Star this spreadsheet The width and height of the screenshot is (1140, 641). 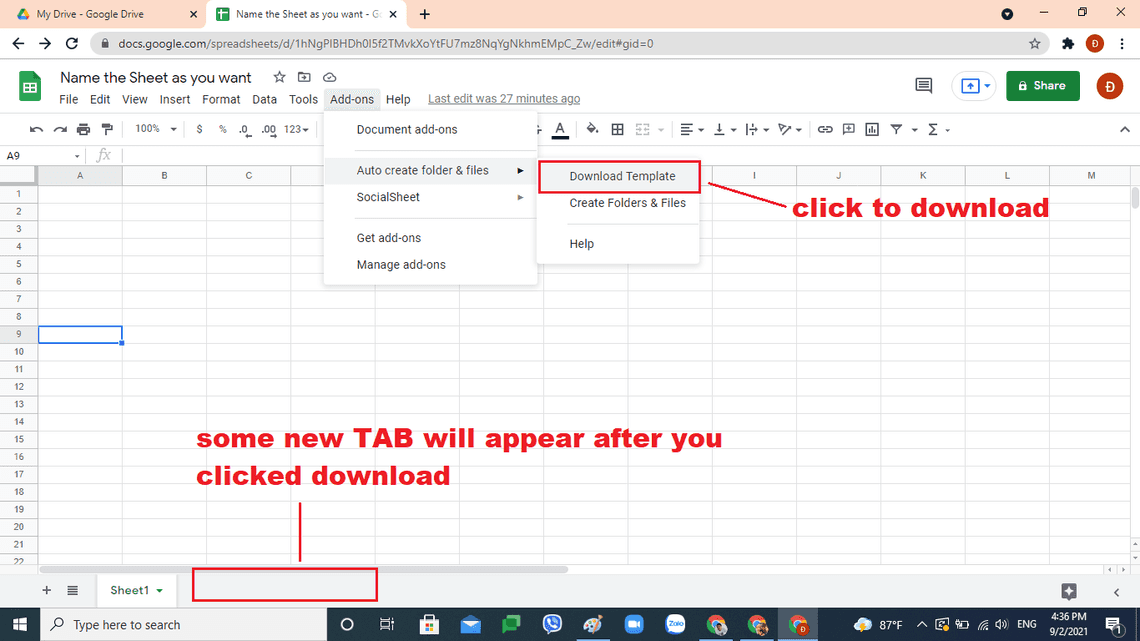[280, 77]
